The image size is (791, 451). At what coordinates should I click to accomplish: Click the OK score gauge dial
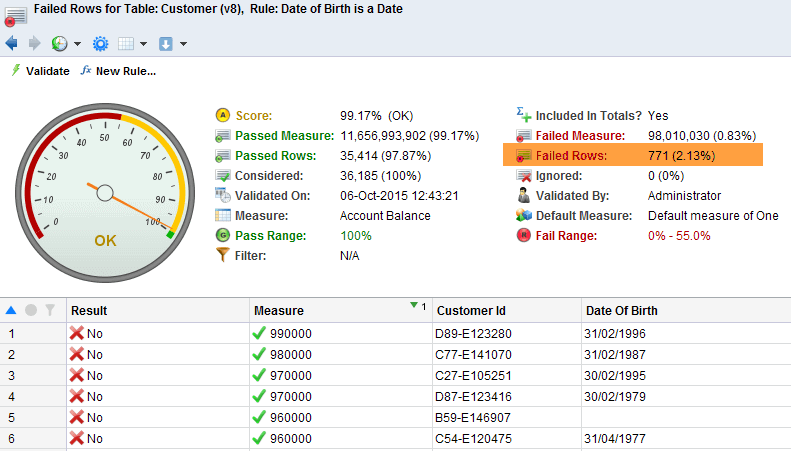105,193
